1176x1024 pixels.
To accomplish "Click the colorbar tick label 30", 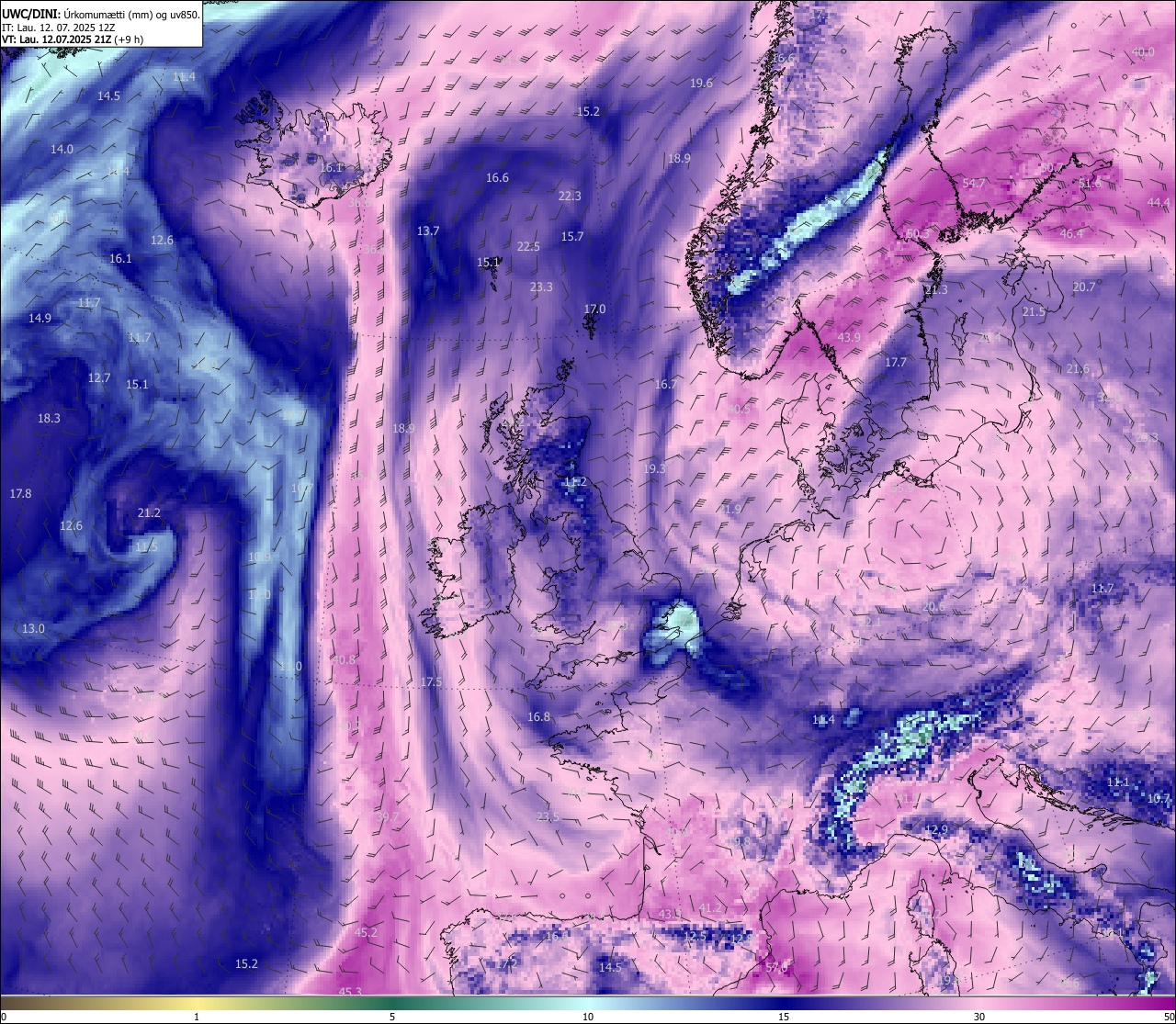I will (979, 1017).
